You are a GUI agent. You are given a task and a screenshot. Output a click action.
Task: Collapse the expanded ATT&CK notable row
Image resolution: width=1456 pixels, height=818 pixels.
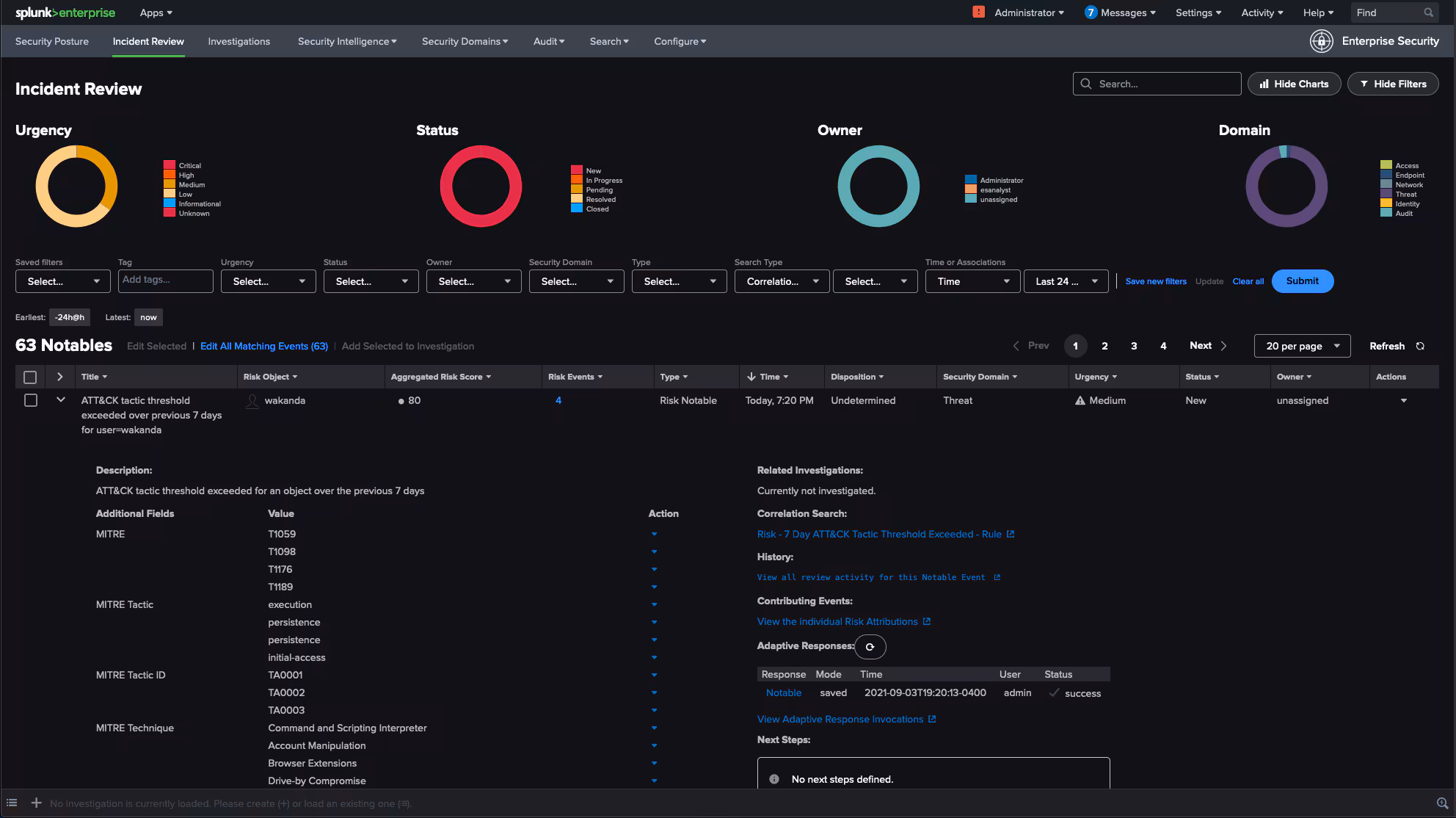pyautogui.click(x=61, y=400)
